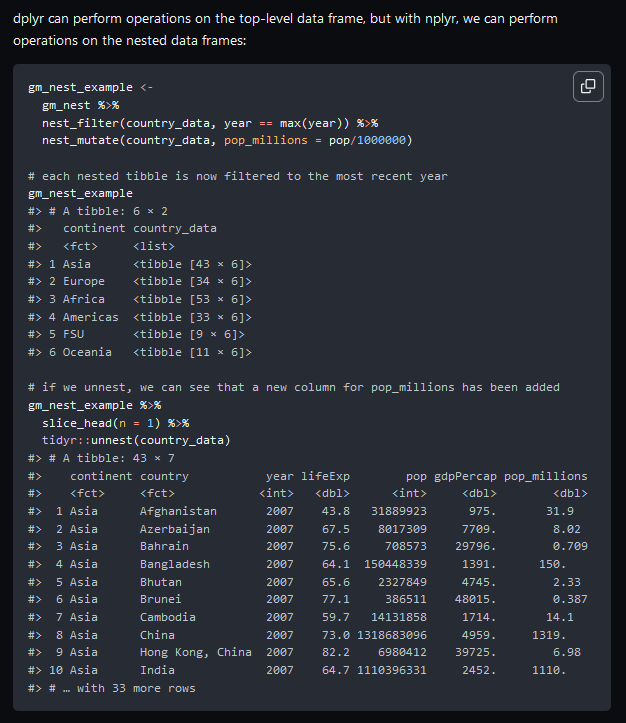626x723 pixels.
Task: Click the lifeExp column header
Action: (325, 476)
